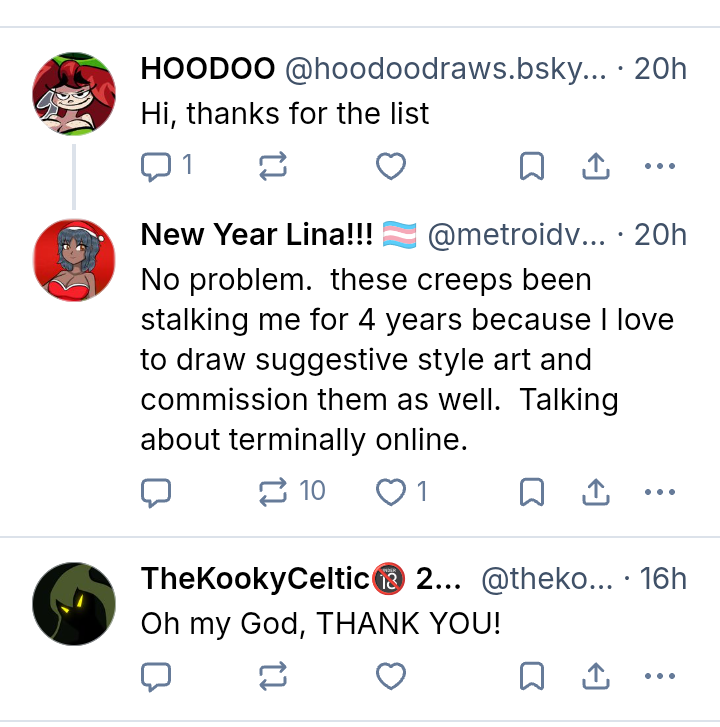Reply to HOODOO's post
720x727 pixels.
coord(156,167)
